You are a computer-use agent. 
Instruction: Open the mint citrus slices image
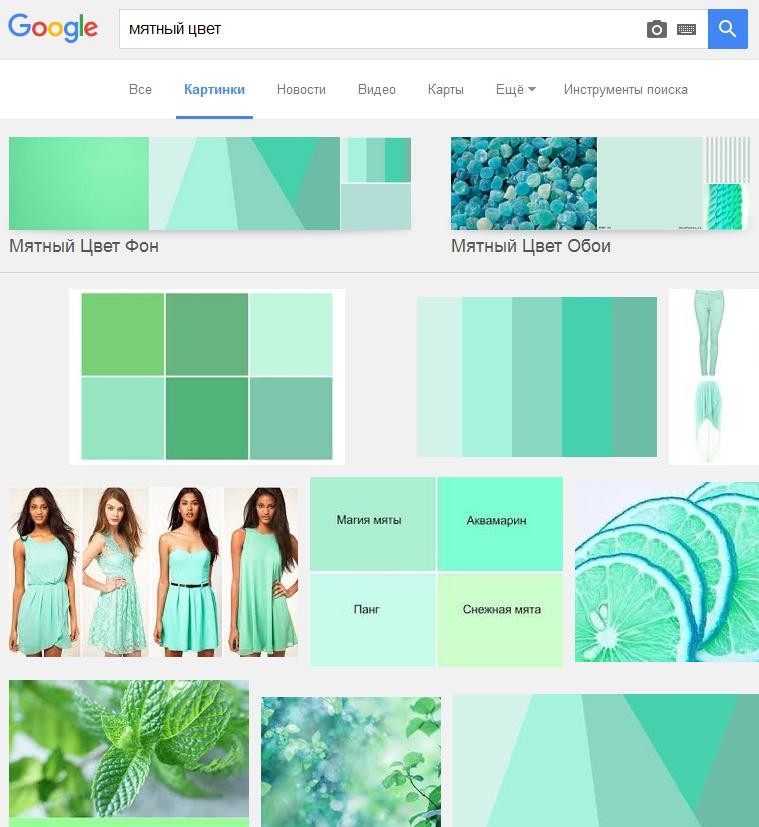point(666,571)
